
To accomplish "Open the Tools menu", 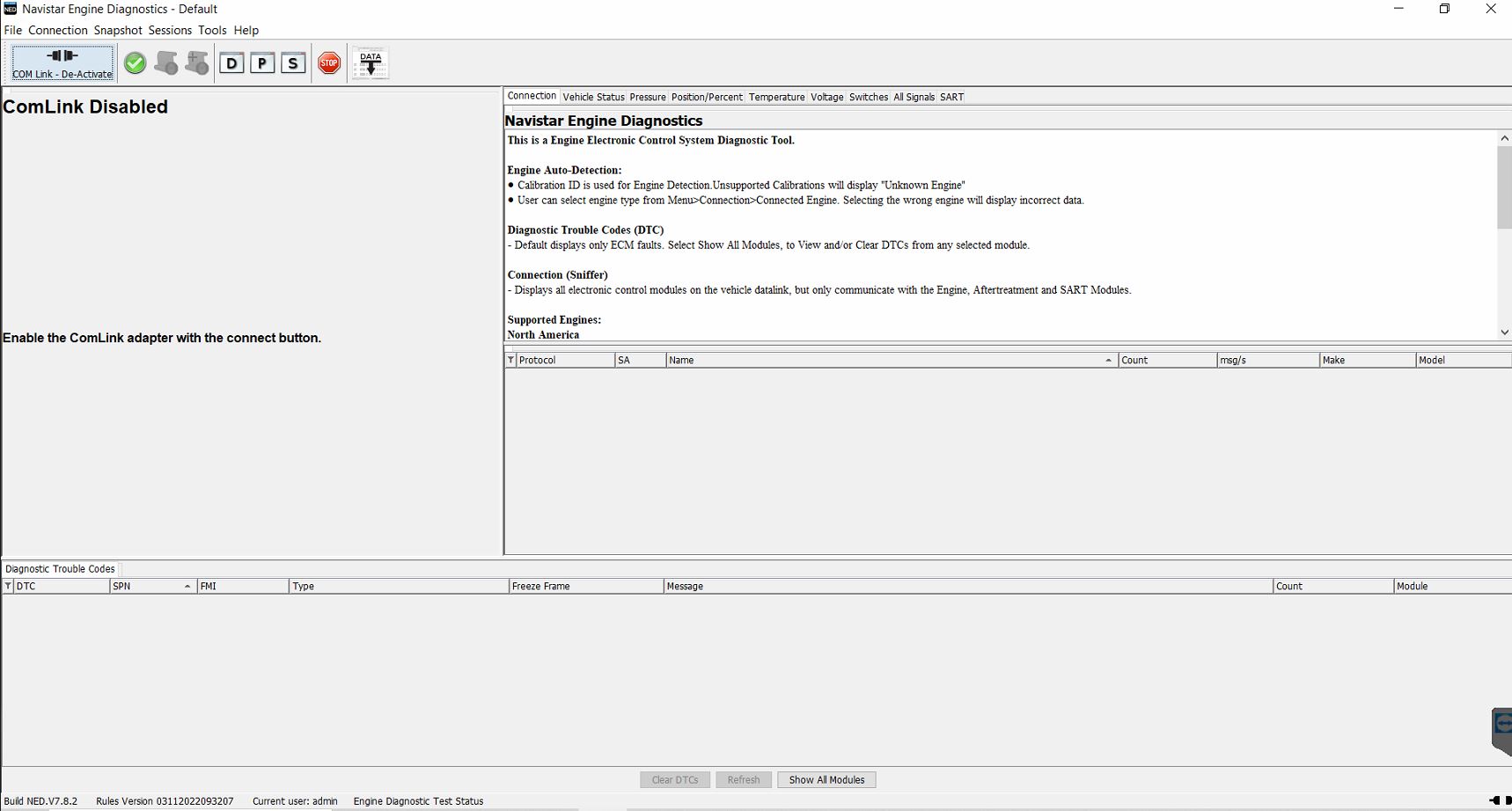I will point(212,30).
